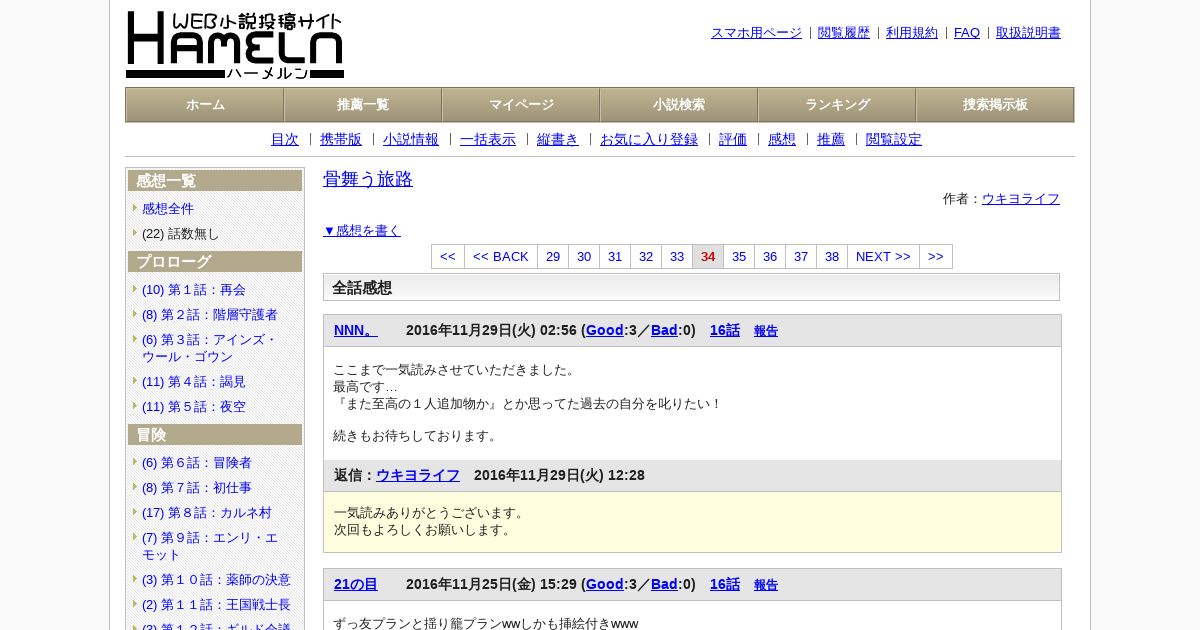
Task: Go to the ホーム tab
Action: click(x=205, y=104)
